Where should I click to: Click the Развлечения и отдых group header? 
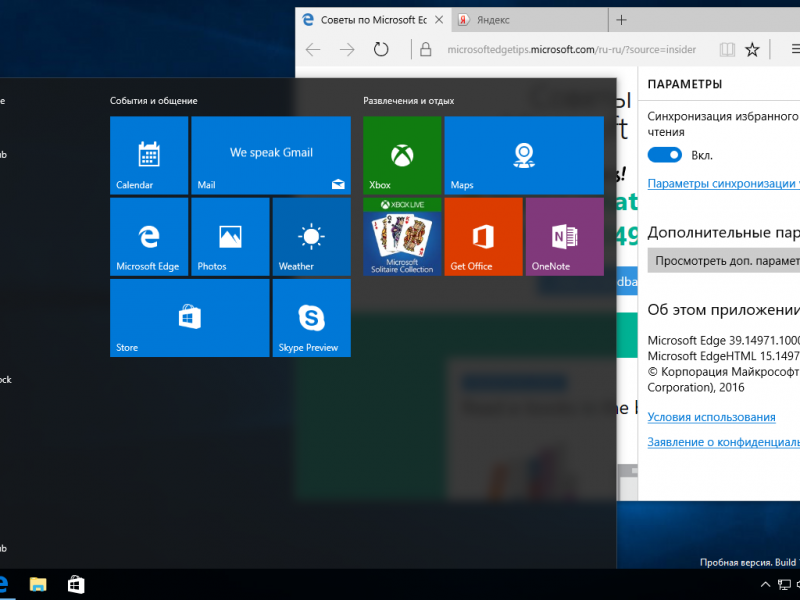409,101
